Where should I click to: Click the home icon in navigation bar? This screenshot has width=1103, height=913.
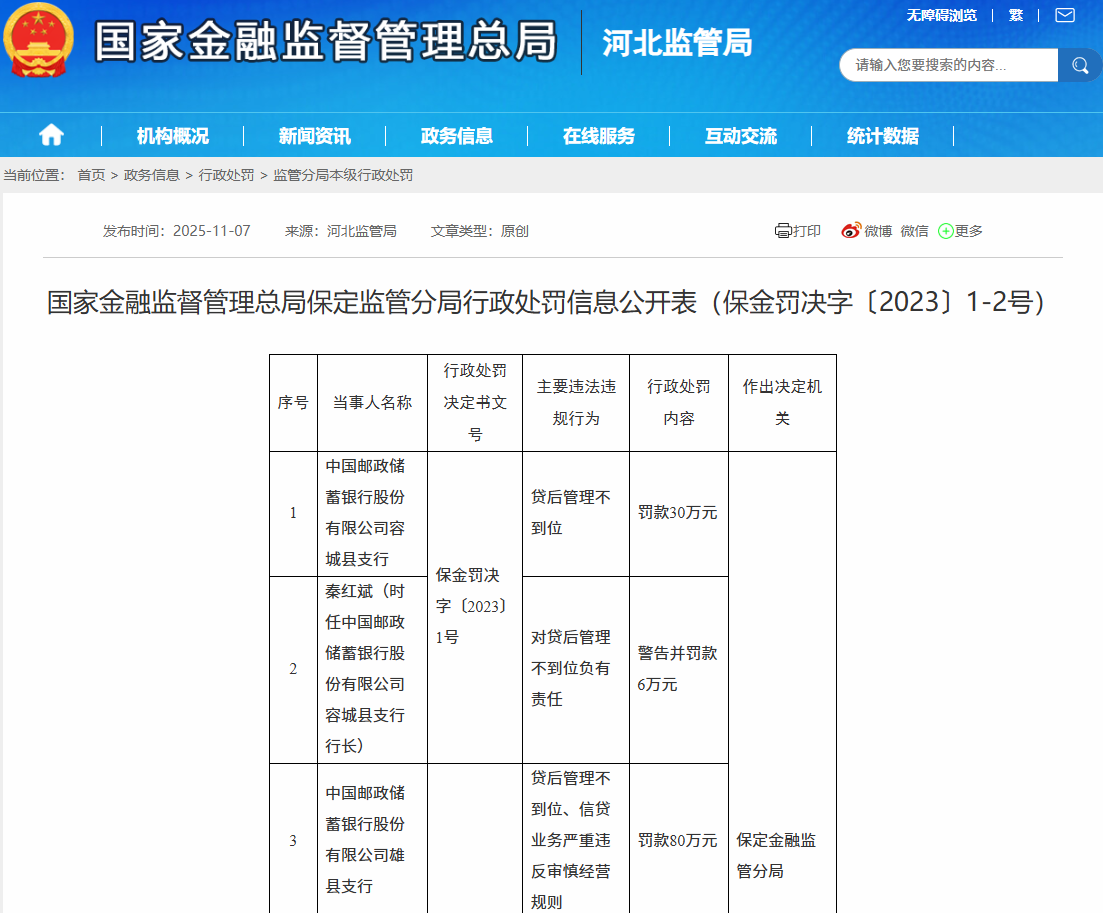click(51, 135)
